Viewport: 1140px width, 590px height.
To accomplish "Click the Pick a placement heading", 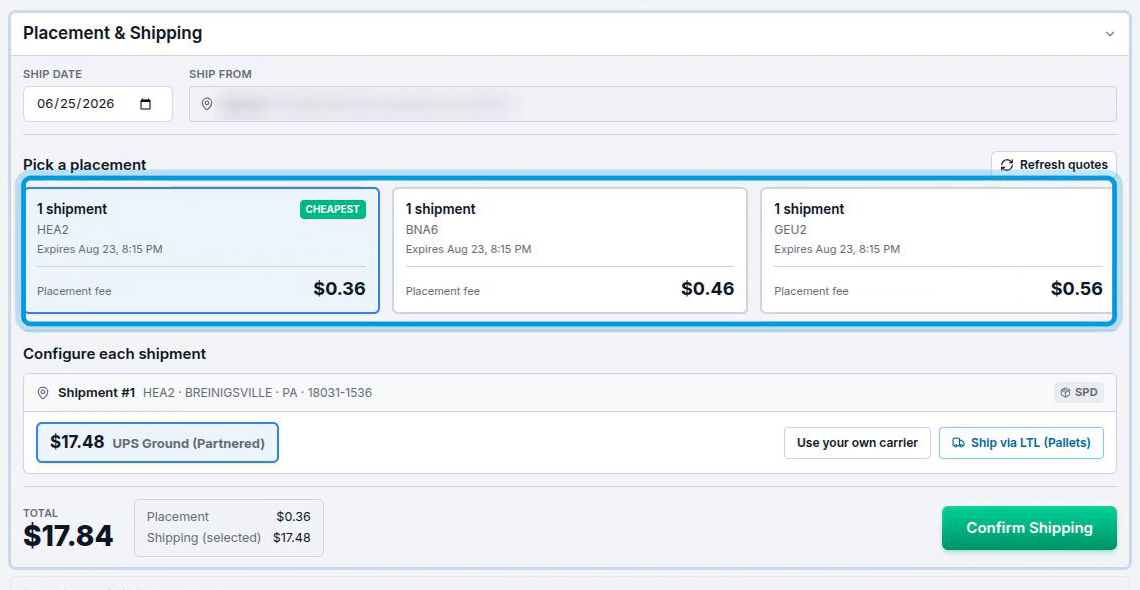I will 84,165.
